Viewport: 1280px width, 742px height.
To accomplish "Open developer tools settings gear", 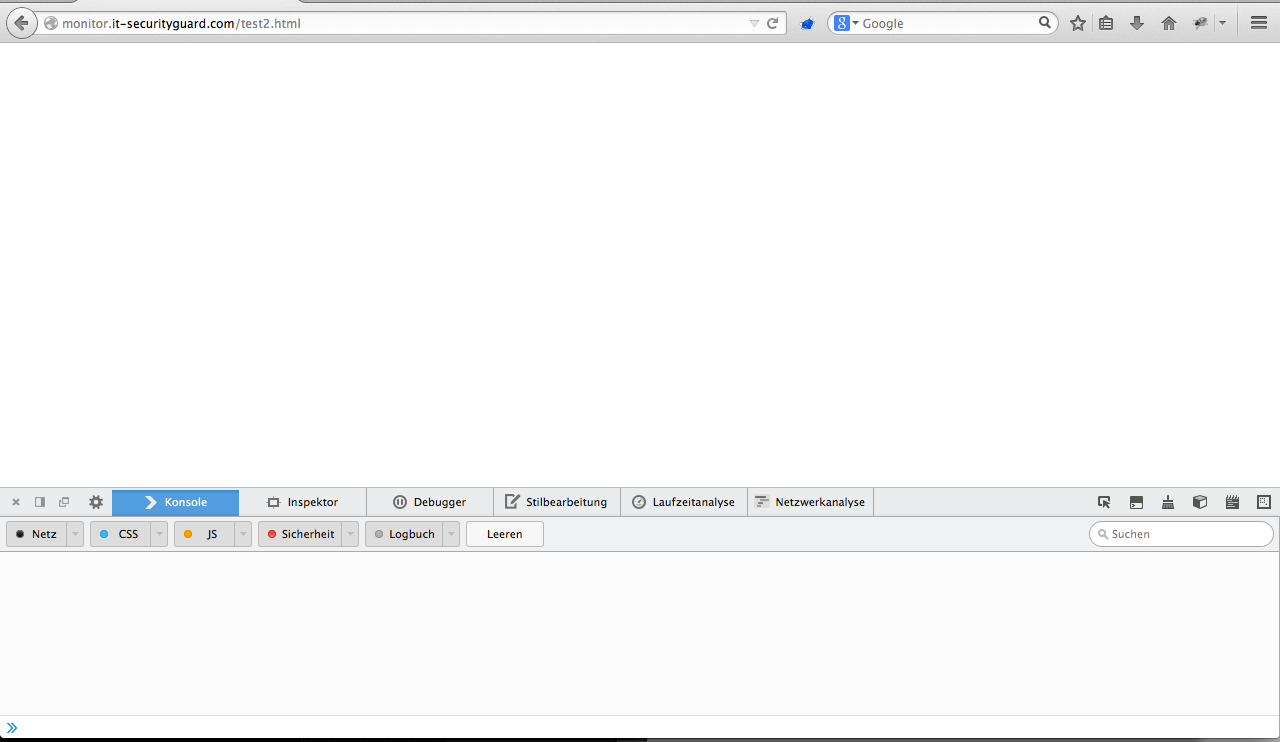I will [x=96, y=502].
